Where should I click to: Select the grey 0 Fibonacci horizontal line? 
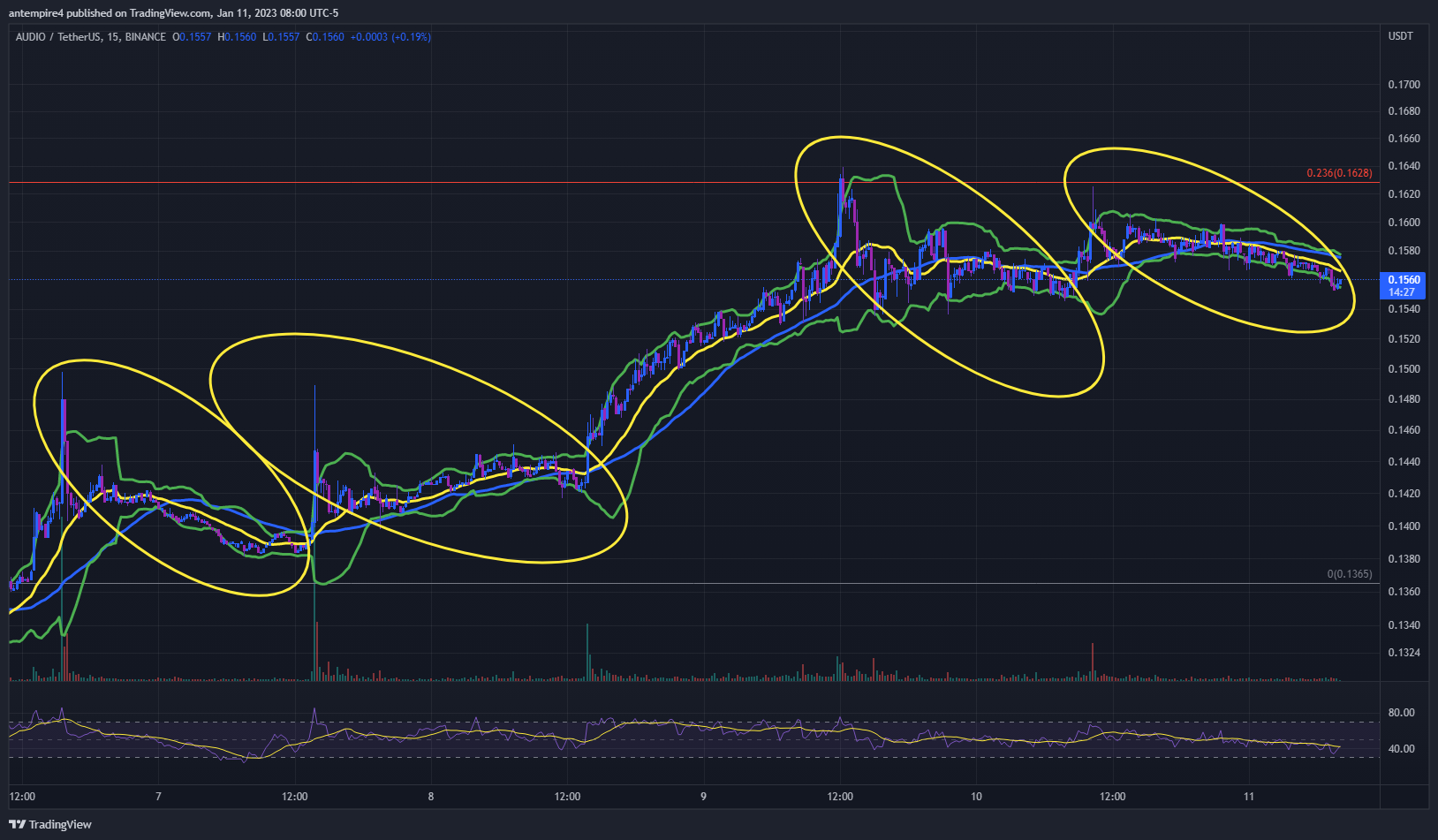pyautogui.click(x=693, y=584)
